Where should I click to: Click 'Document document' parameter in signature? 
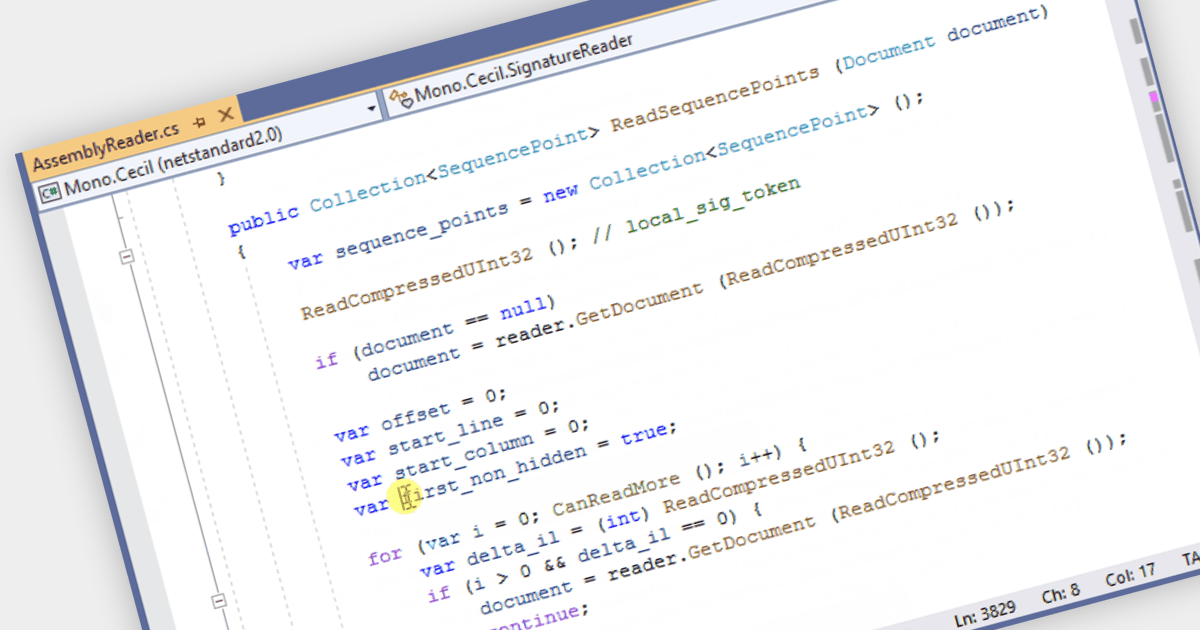click(941, 39)
